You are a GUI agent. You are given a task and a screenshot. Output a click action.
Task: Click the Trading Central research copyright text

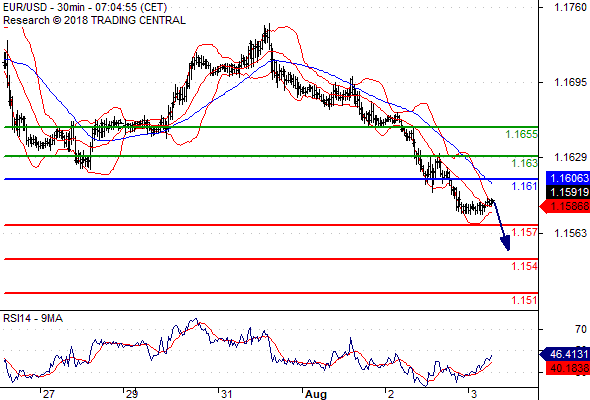(94, 20)
